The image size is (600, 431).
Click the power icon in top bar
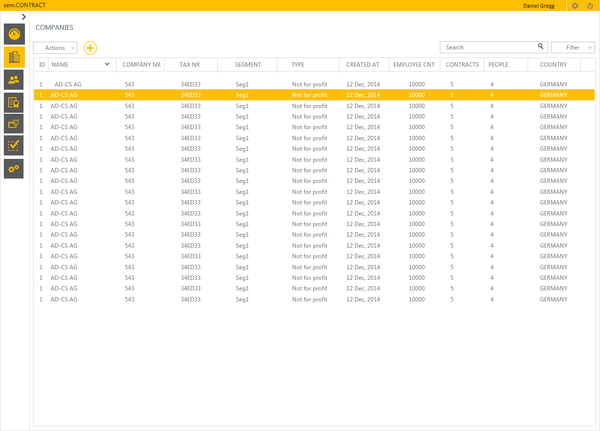590,6
